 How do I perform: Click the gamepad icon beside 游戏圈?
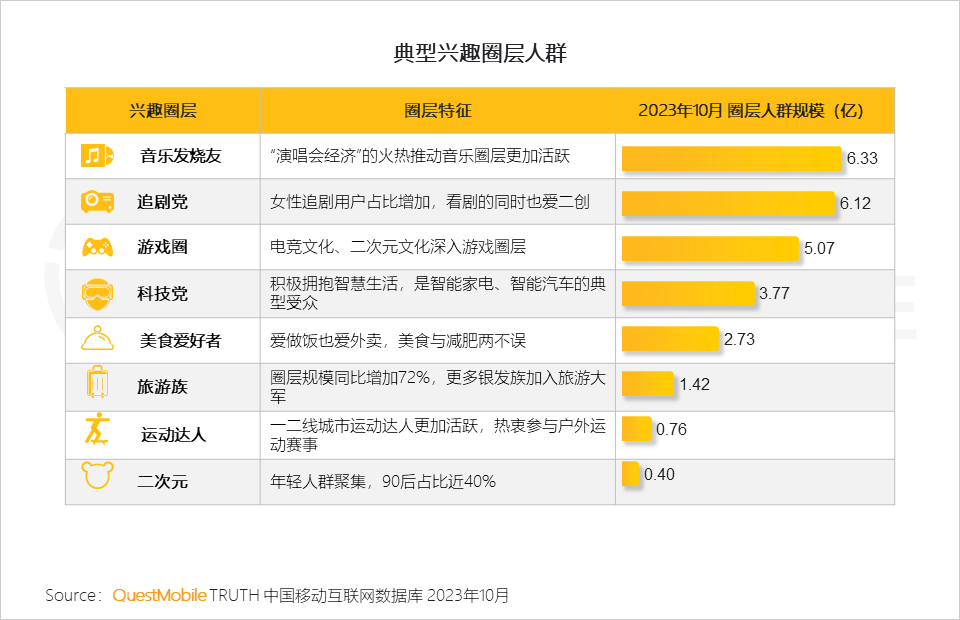pos(97,247)
